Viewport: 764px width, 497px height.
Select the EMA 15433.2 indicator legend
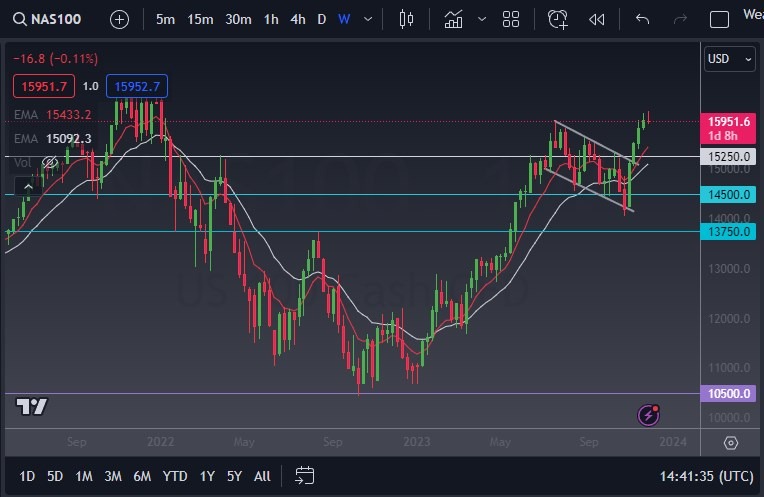pyautogui.click(x=53, y=115)
